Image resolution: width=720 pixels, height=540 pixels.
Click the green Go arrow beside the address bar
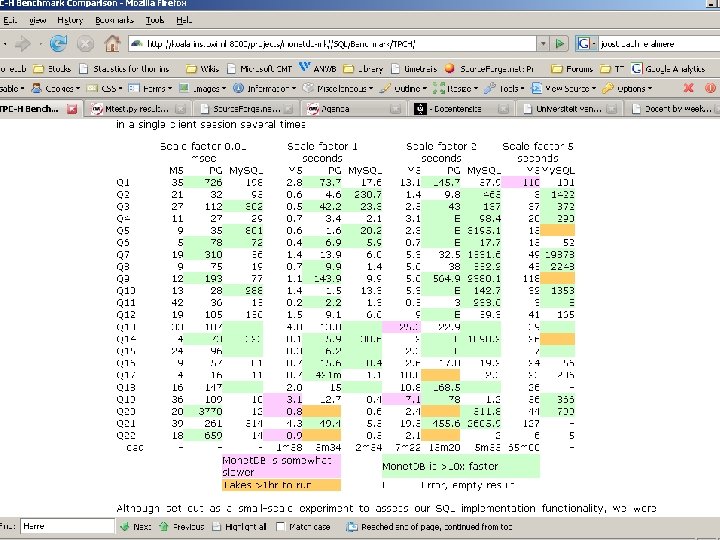click(559, 44)
